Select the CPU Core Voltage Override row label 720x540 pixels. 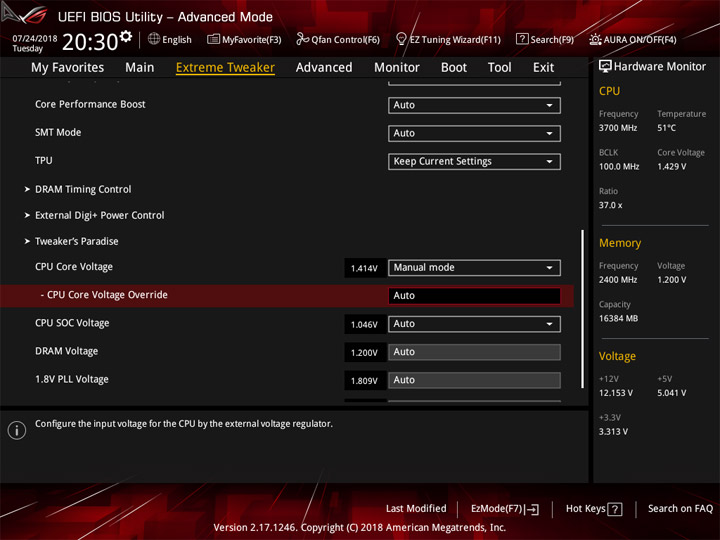[104, 295]
